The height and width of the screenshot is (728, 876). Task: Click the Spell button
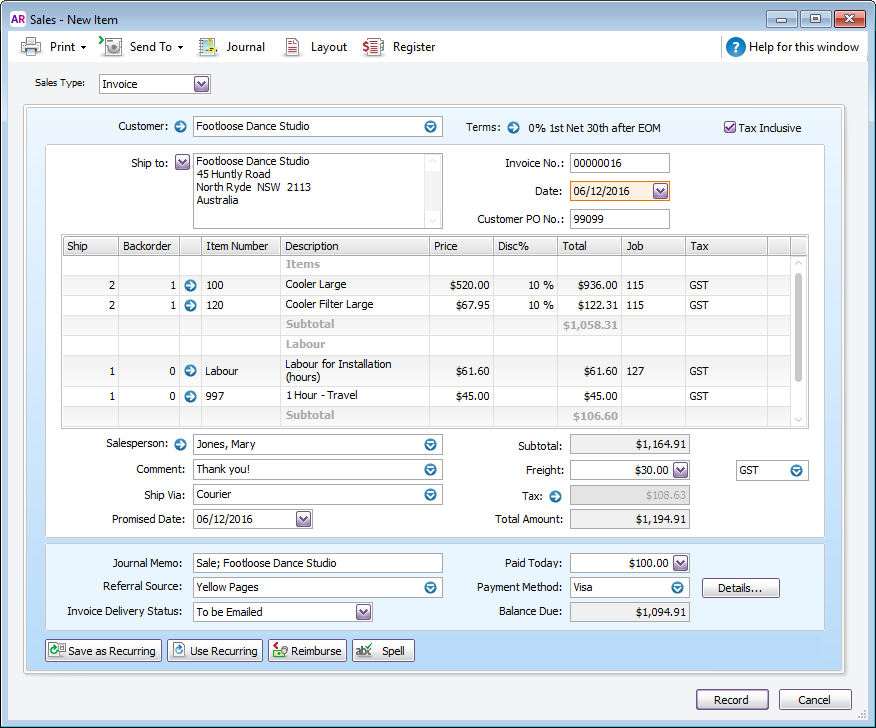[x=383, y=650]
